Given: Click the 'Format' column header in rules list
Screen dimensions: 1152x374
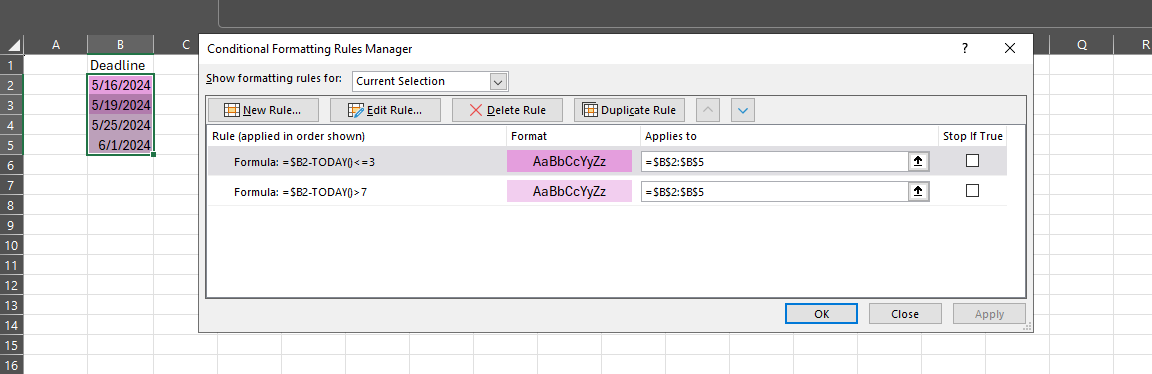Looking at the screenshot, I should pyautogui.click(x=573, y=136).
